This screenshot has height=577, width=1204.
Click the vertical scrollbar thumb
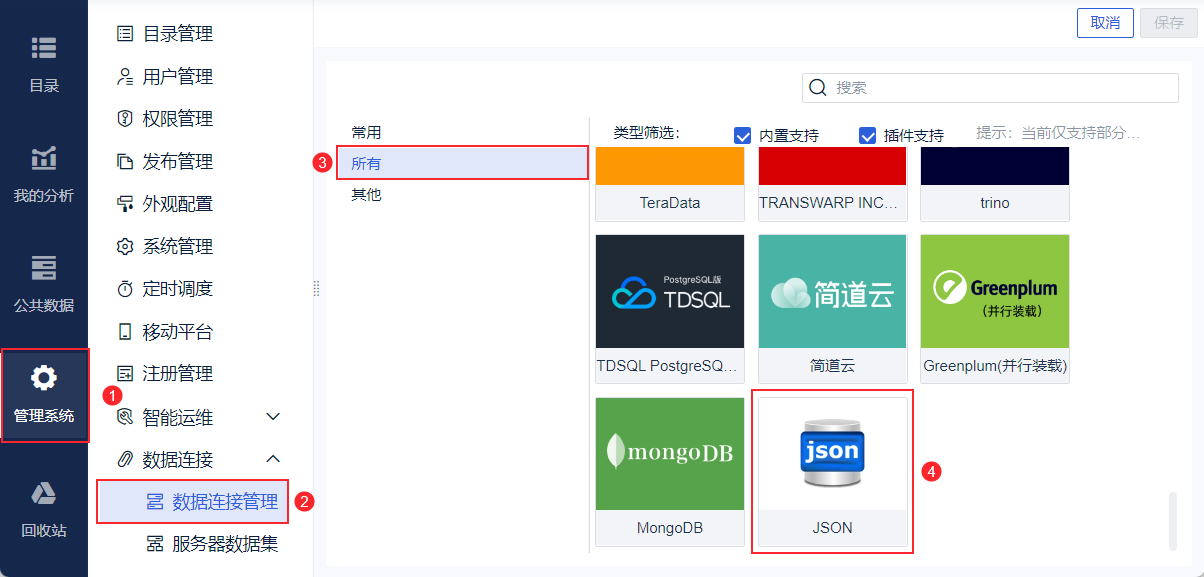(x=1172, y=520)
